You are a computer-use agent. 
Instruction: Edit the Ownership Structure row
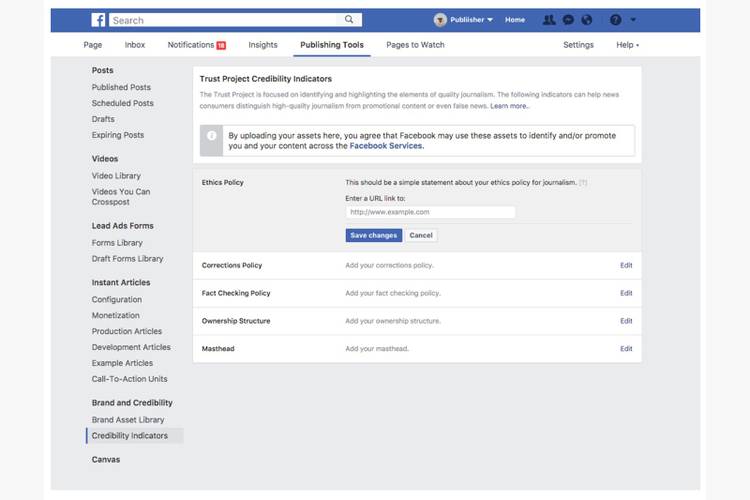pos(626,321)
